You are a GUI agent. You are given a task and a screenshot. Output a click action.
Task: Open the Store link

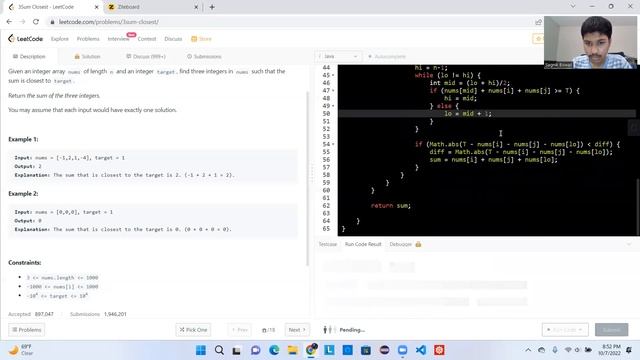click(202, 39)
